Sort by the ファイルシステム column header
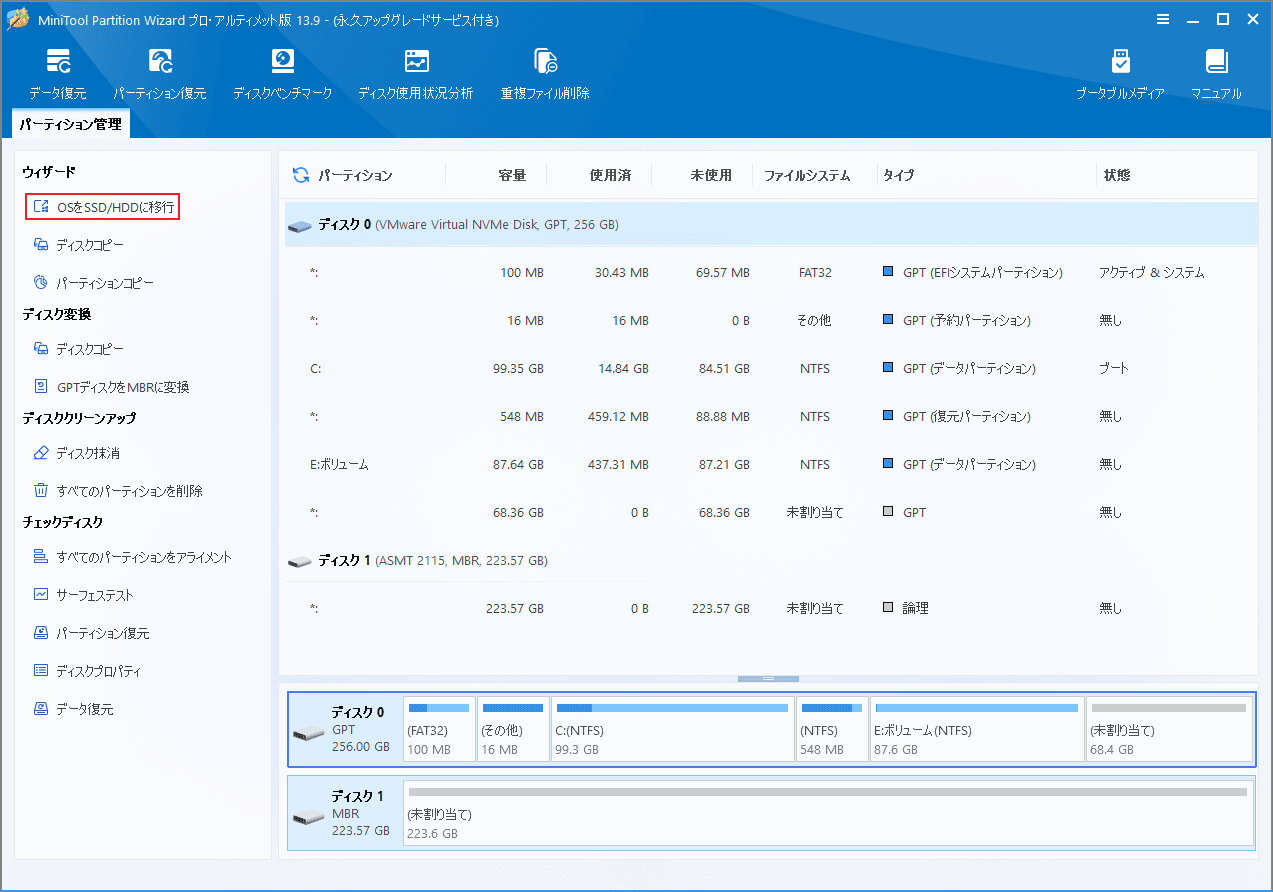 click(x=807, y=175)
